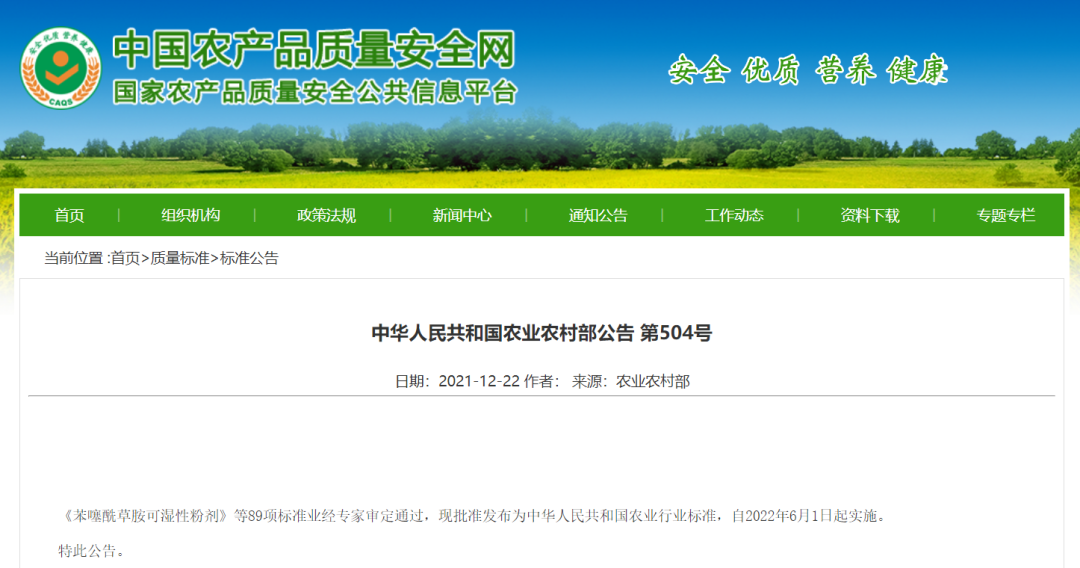Click the 国家农产品质量安全公共信息平台 subtitle
The width and height of the screenshot is (1080, 568).
click(314, 92)
